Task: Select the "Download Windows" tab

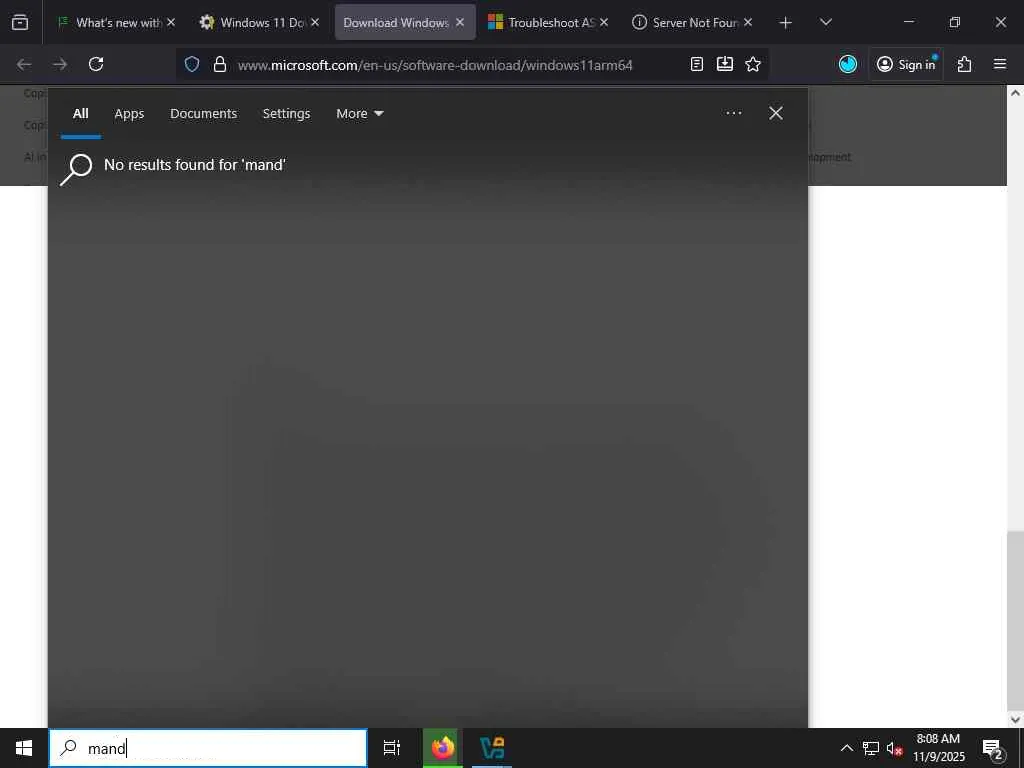Action: (396, 22)
